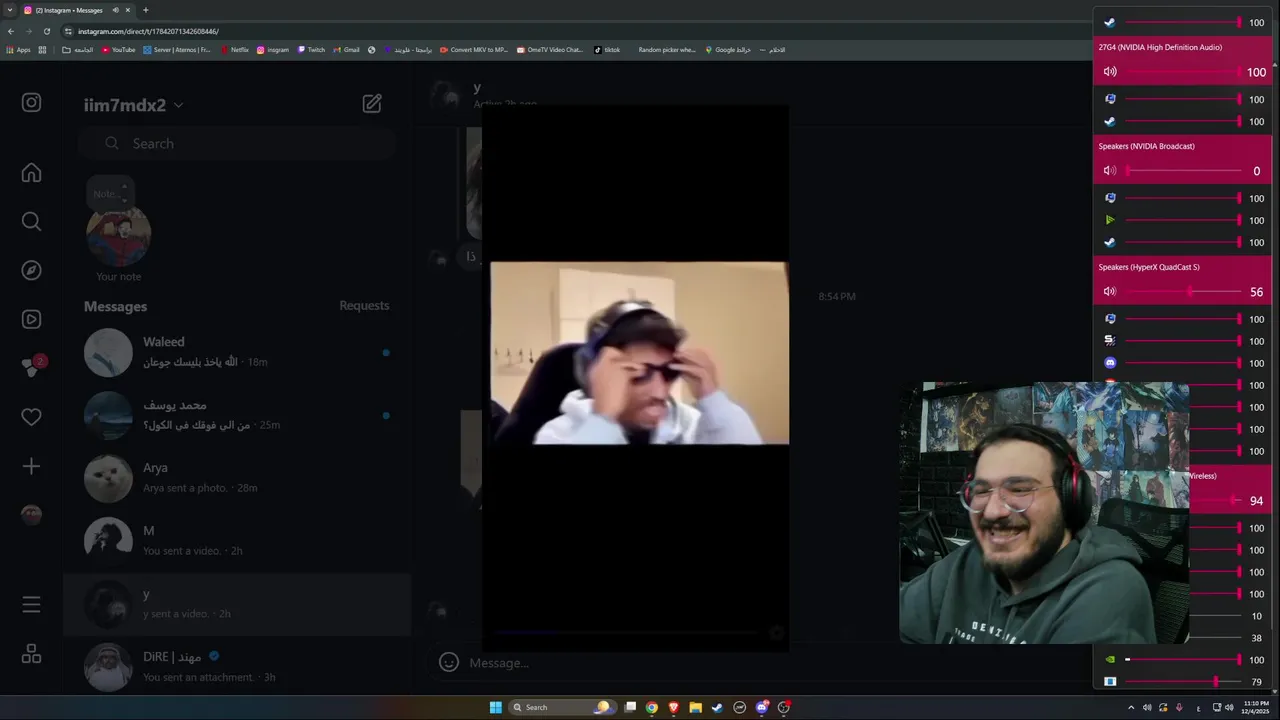Open the More hamburger menu icon
The image size is (1280, 720).
coord(31,604)
